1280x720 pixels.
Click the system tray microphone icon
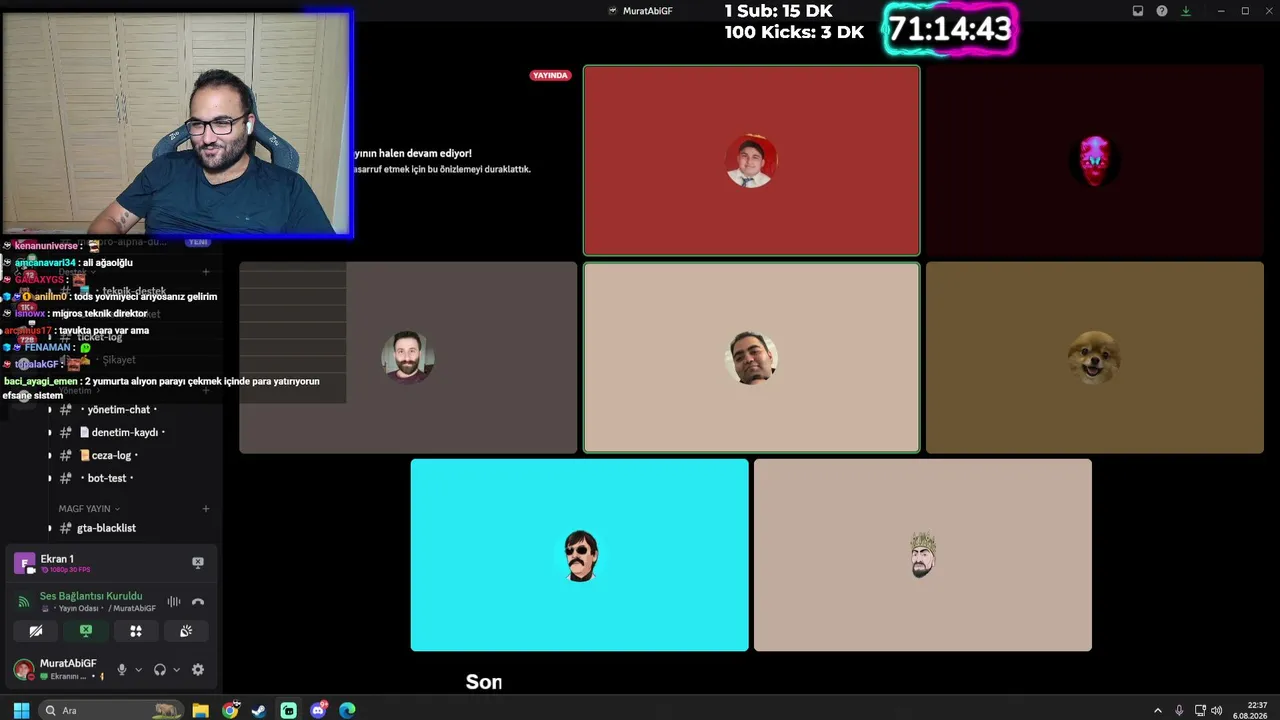click(x=1179, y=710)
